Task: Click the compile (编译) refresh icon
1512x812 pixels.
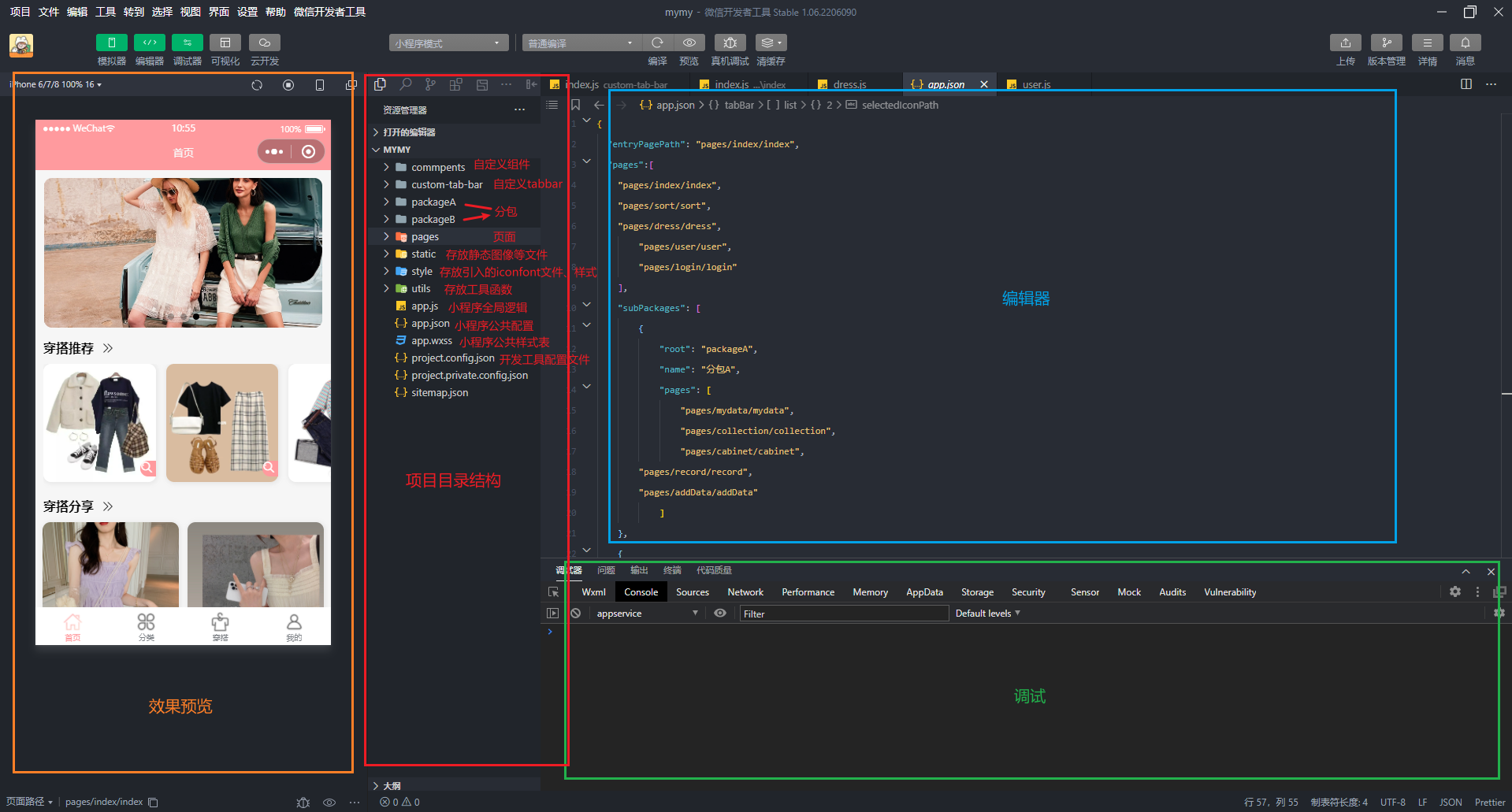Action: (657, 43)
